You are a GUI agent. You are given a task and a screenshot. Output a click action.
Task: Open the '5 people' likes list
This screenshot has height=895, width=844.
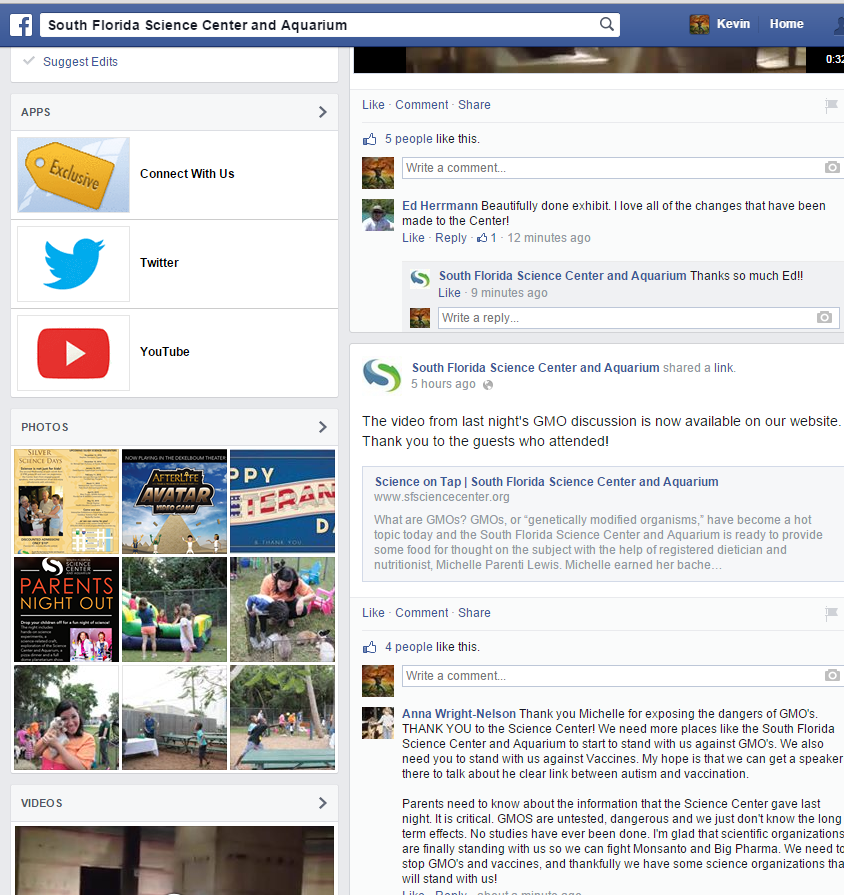click(409, 139)
